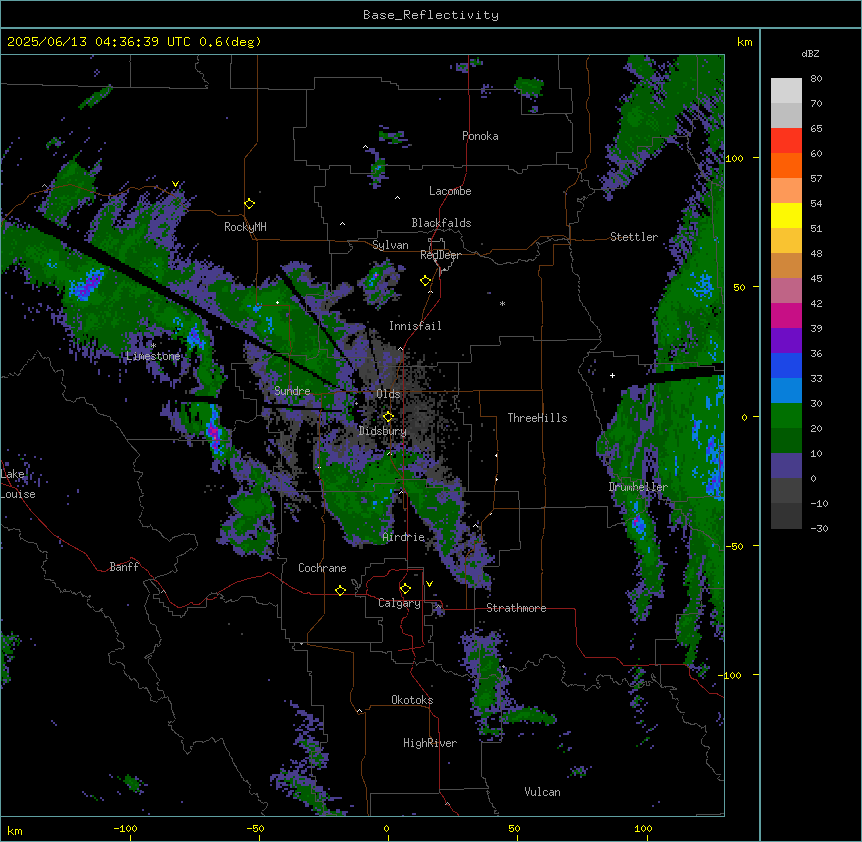
Task: Click the Banff city label
Action: (x=124, y=567)
